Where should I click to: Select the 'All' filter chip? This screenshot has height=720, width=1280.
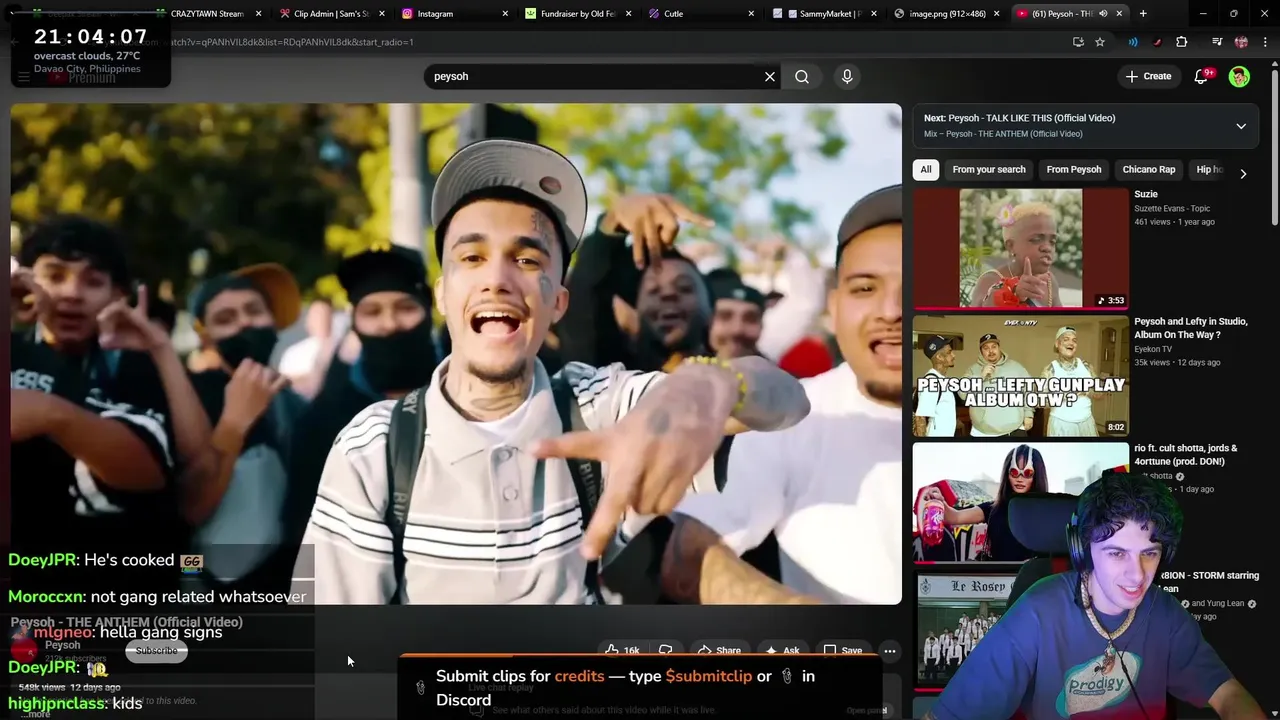coord(926,170)
